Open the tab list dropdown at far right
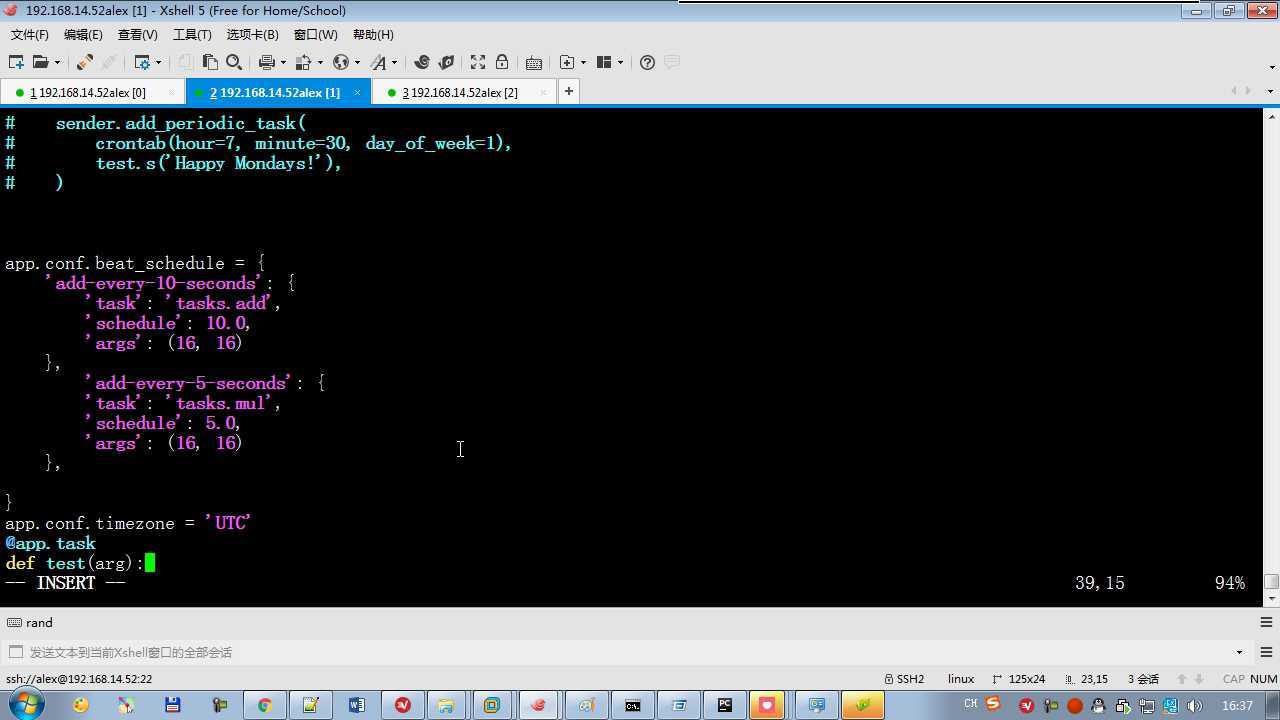The image size is (1280, 720). [1270, 91]
